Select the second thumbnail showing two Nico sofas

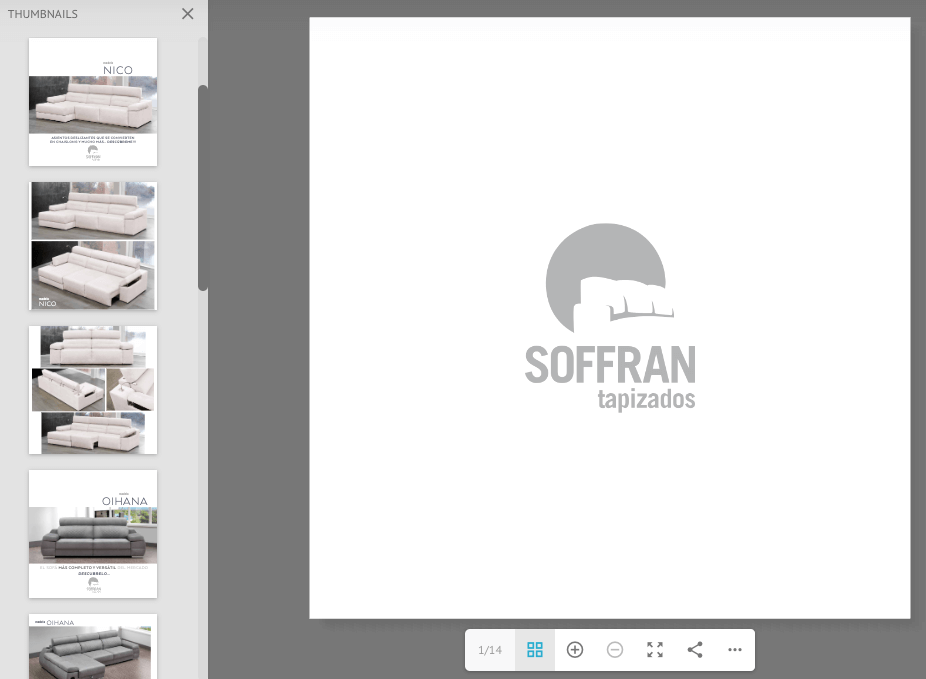click(93, 246)
